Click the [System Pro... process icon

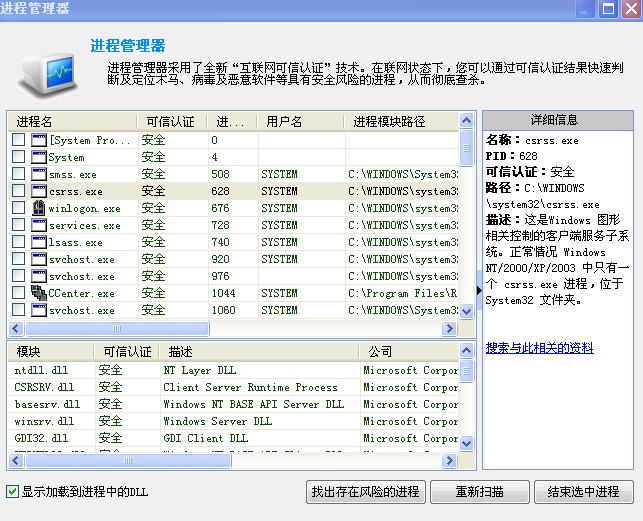click(39, 140)
